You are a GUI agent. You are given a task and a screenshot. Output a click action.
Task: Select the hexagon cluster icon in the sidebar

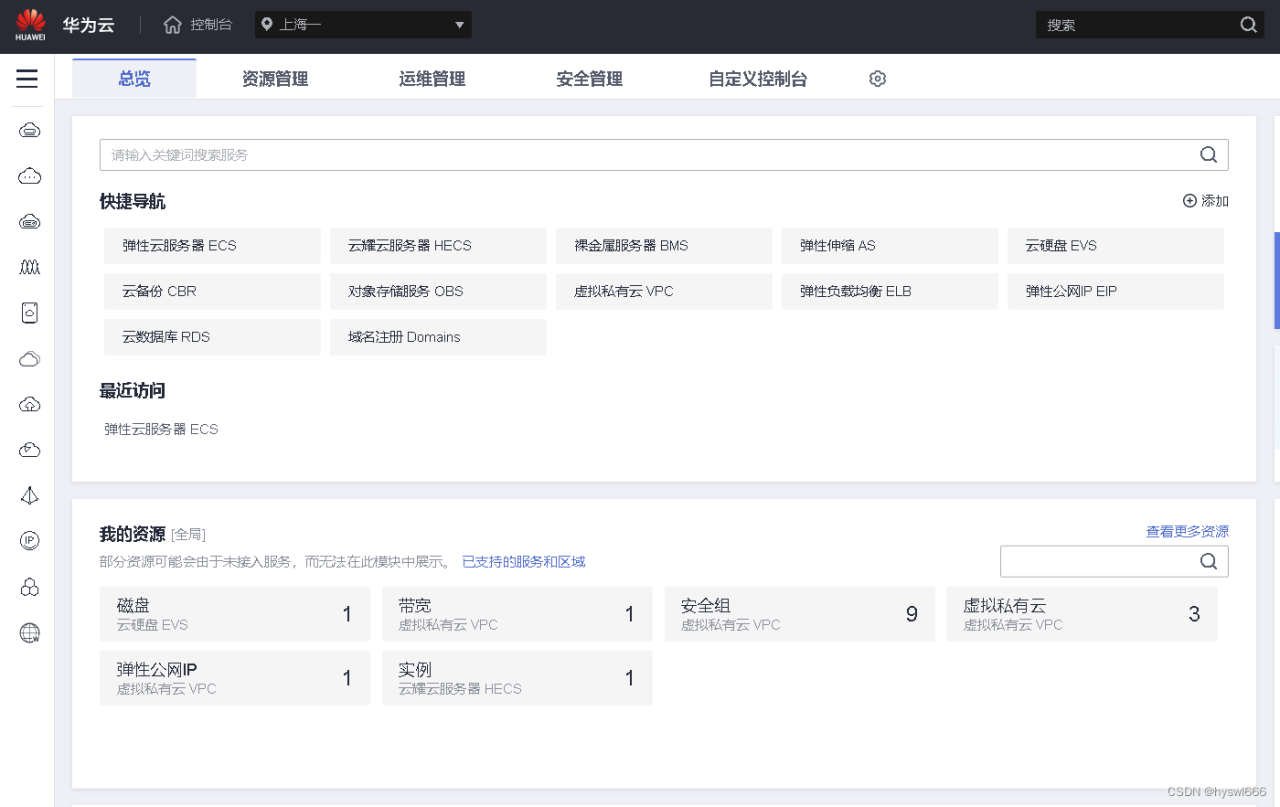tap(28, 586)
